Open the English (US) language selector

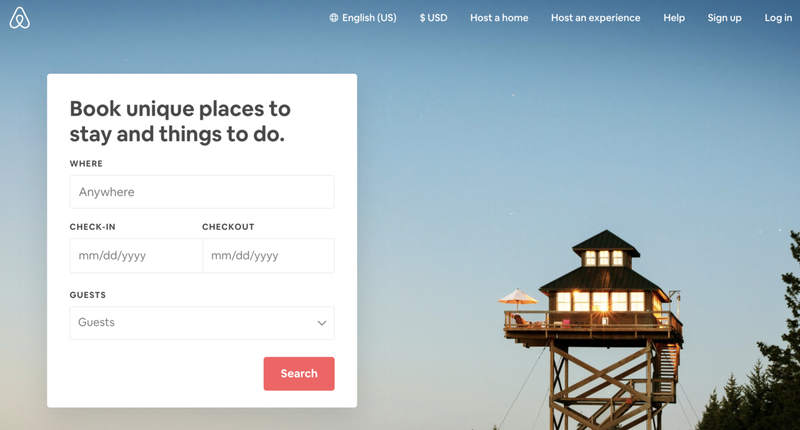pos(363,18)
